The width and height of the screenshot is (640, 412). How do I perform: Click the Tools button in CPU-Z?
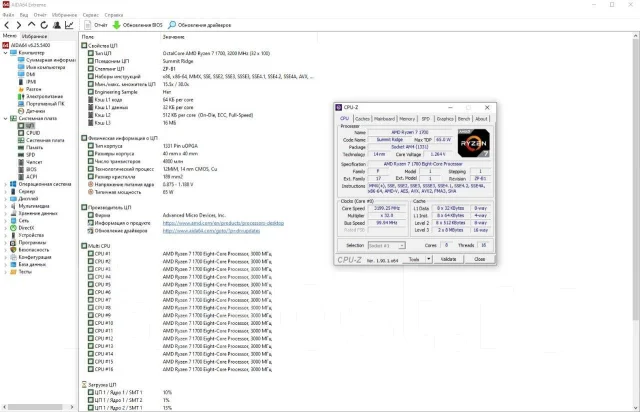tap(414, 259)
